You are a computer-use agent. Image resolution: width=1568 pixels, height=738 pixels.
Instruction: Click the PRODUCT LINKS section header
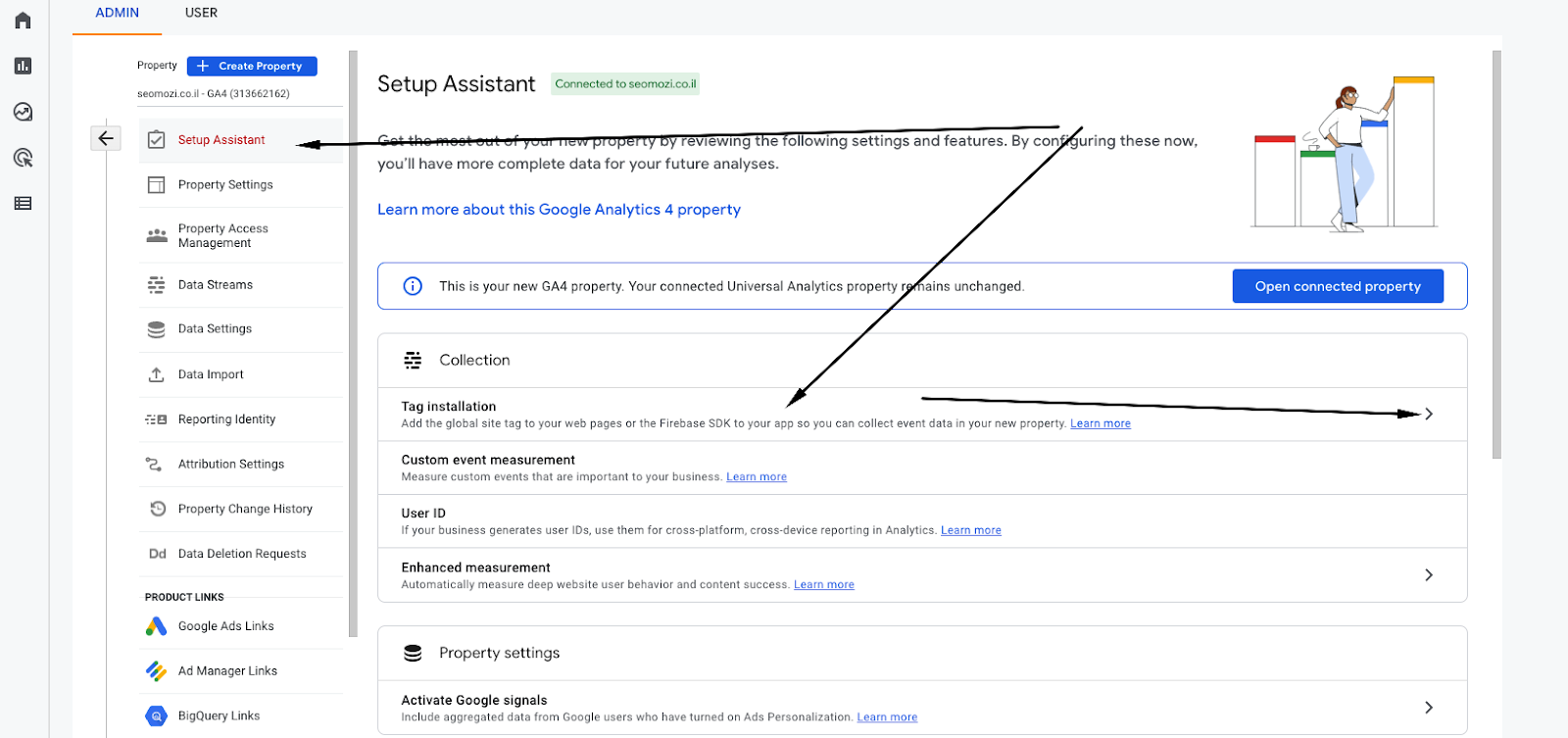(x=184, y=597)
